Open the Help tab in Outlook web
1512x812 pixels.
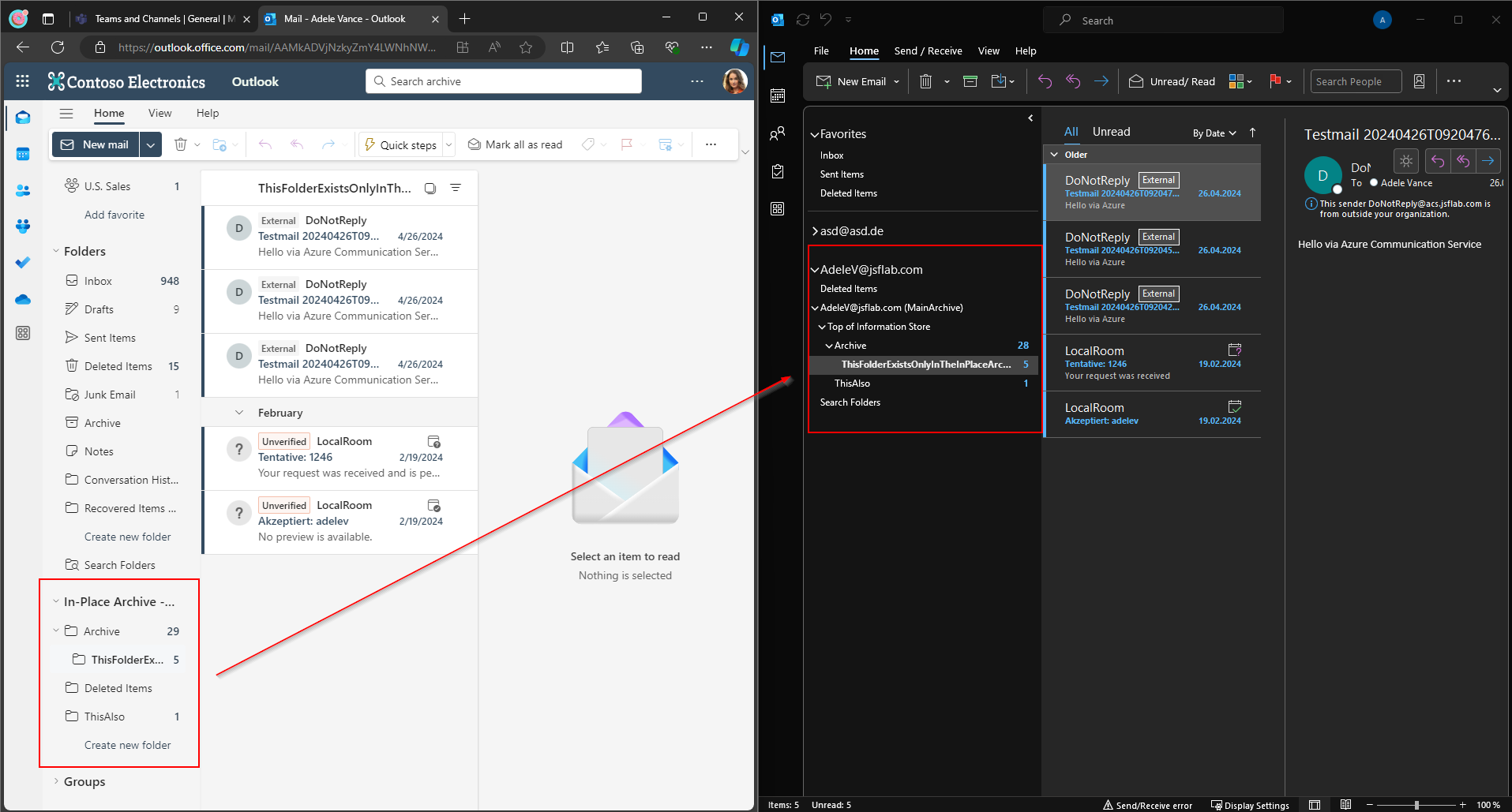click(x=208, y=113)
